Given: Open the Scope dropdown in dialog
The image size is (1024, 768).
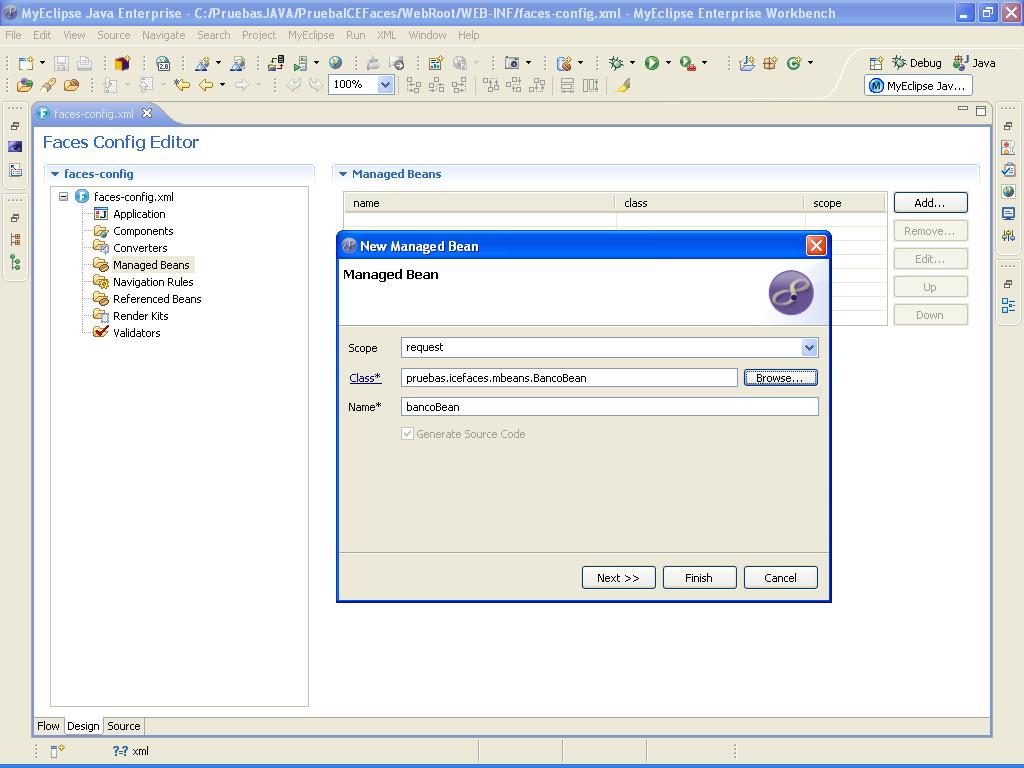Looking at the screenshot, I should tap(809, 347).
